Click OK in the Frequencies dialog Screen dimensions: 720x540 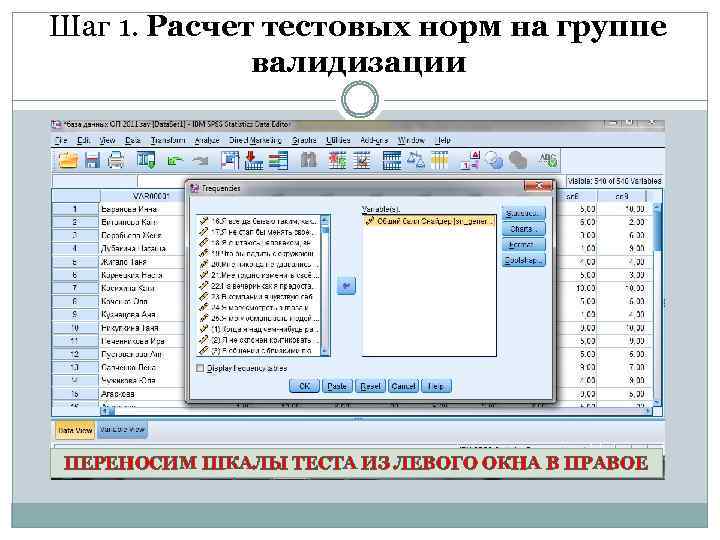[x=304, y=386]
